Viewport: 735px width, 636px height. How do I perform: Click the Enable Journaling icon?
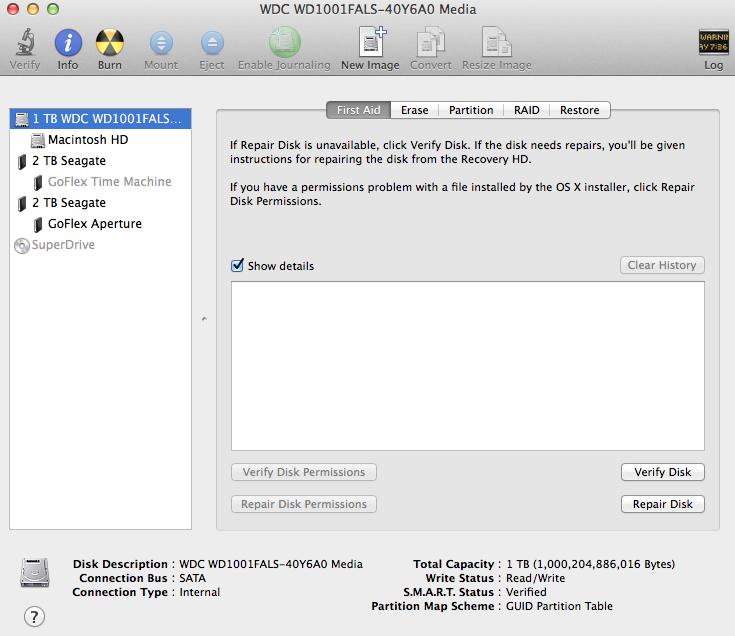284,42
